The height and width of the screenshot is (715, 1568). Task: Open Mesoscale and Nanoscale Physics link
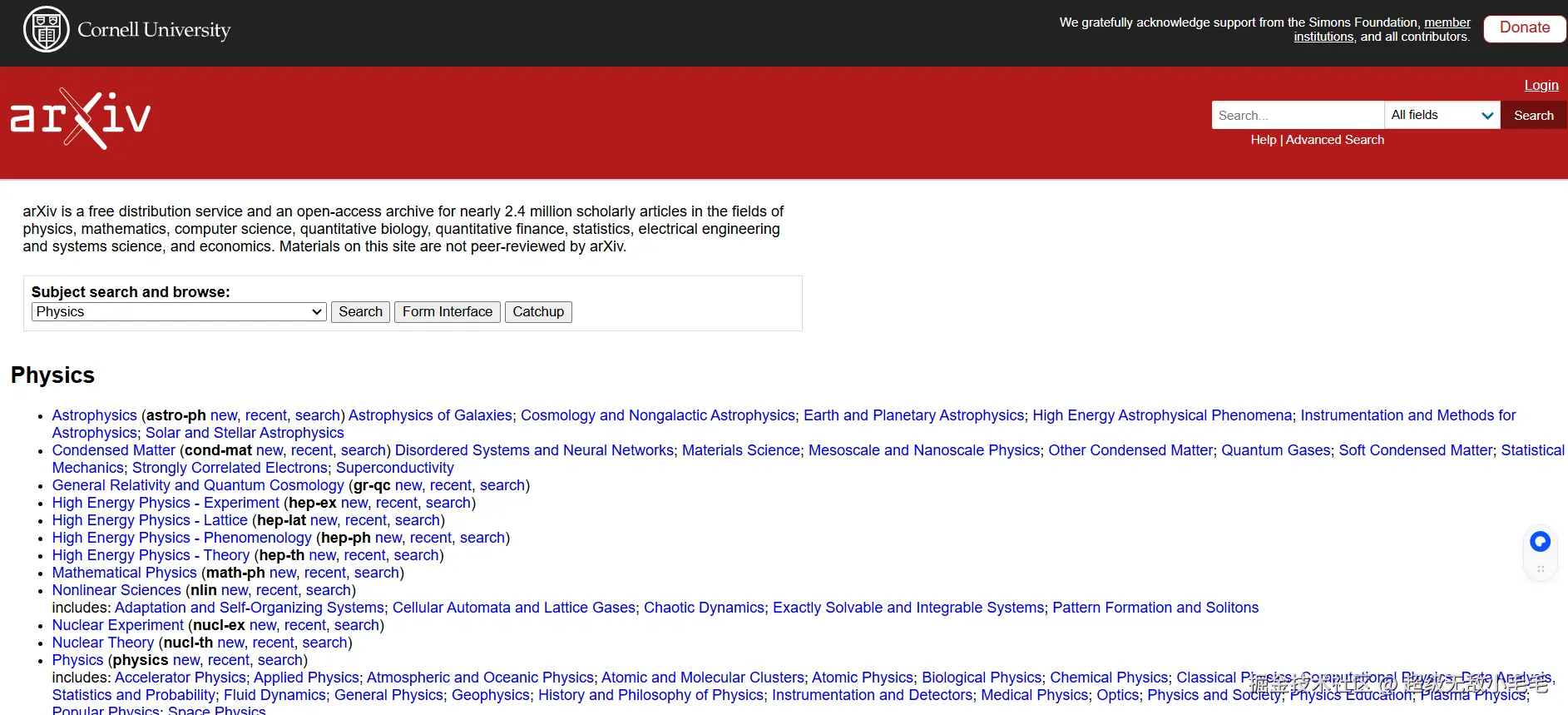[924, 450]
